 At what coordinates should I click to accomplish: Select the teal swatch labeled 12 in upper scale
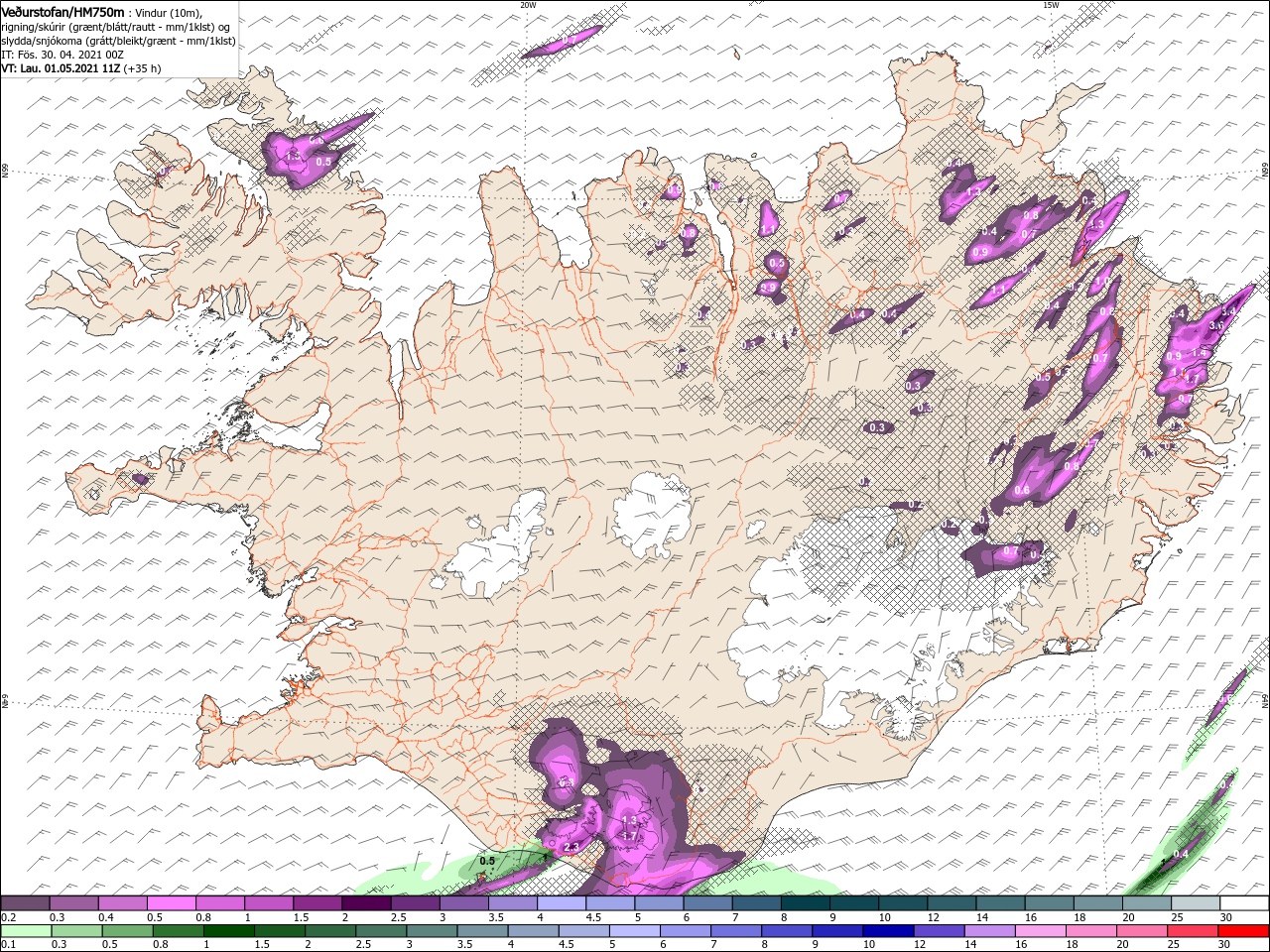[952, 903]
